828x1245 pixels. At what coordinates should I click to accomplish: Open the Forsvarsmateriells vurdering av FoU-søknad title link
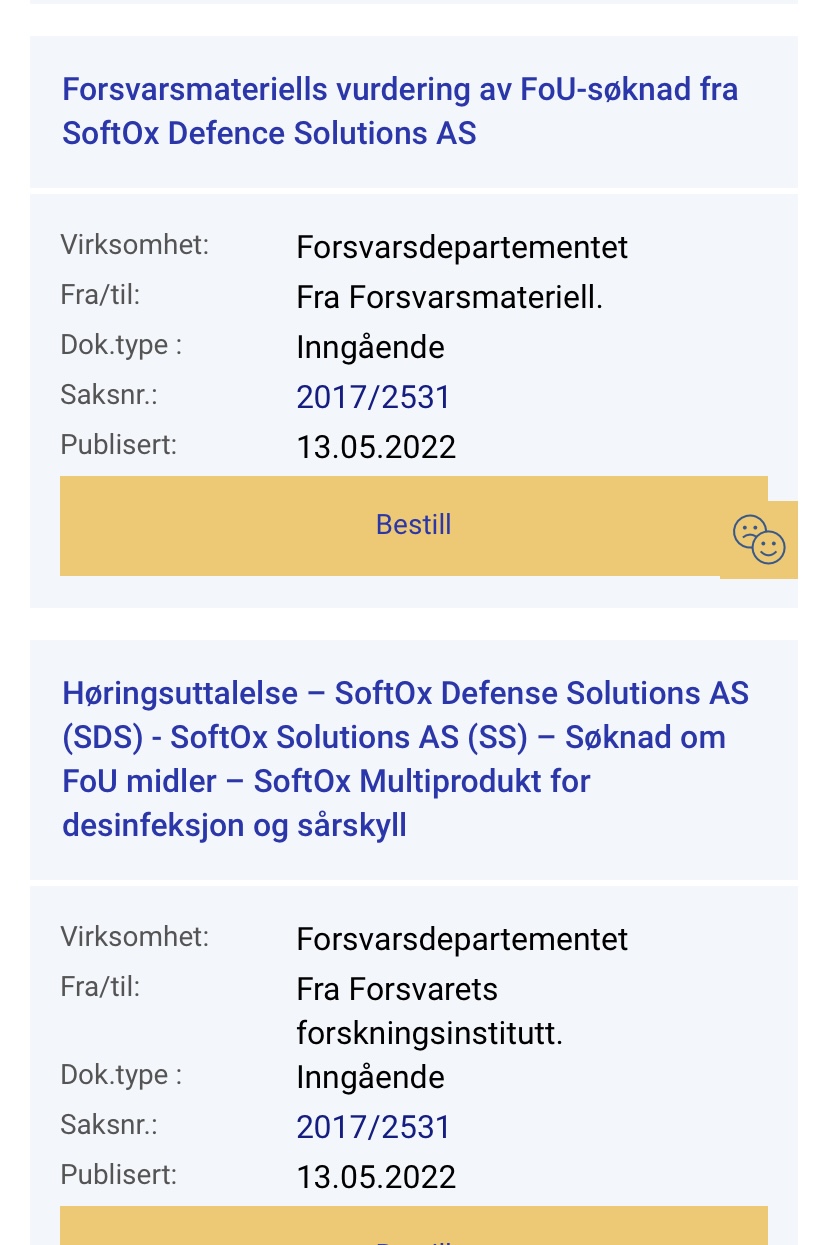(x=400, y=111)
